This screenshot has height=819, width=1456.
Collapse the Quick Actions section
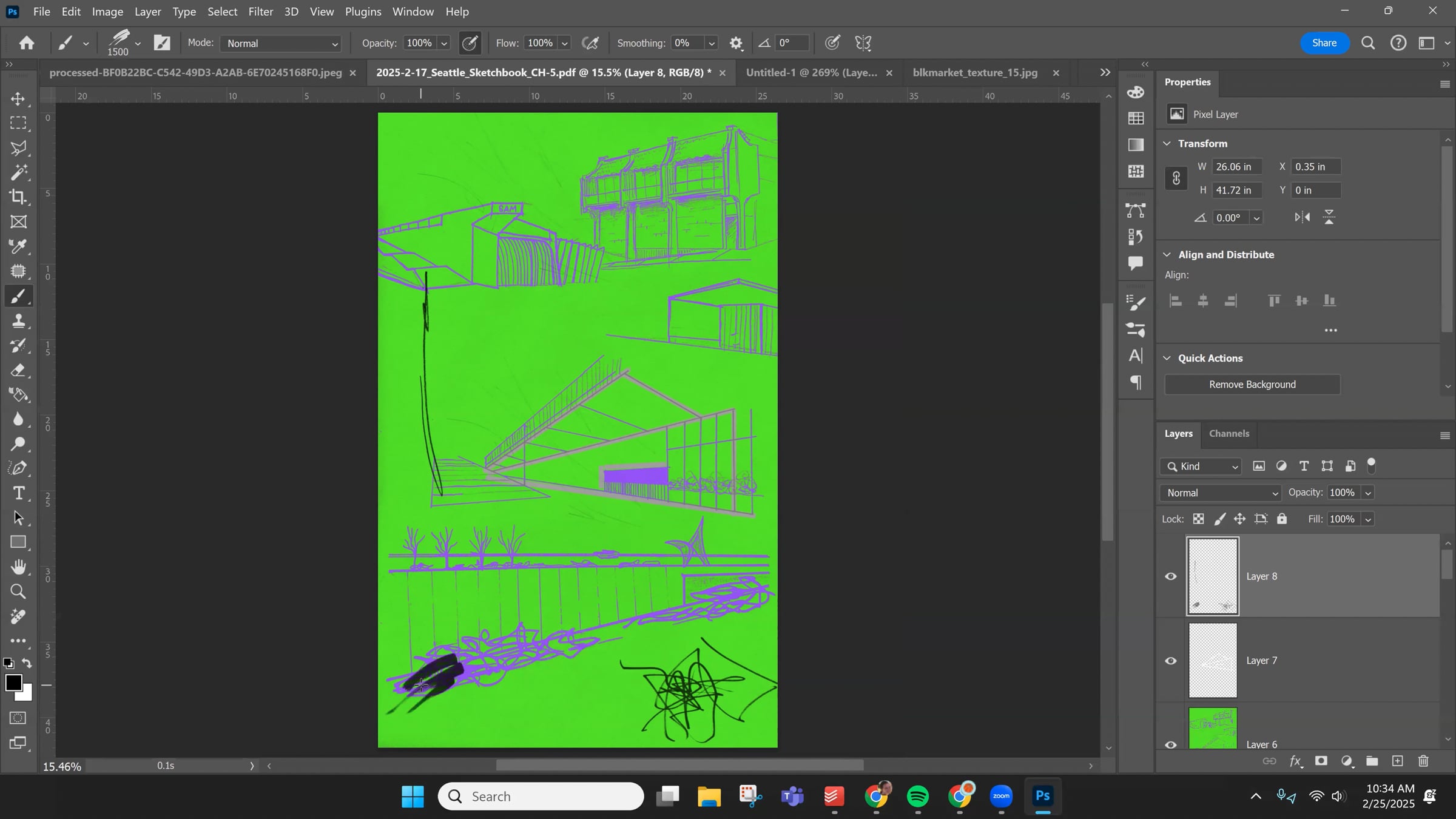[x=1167, y=359]
